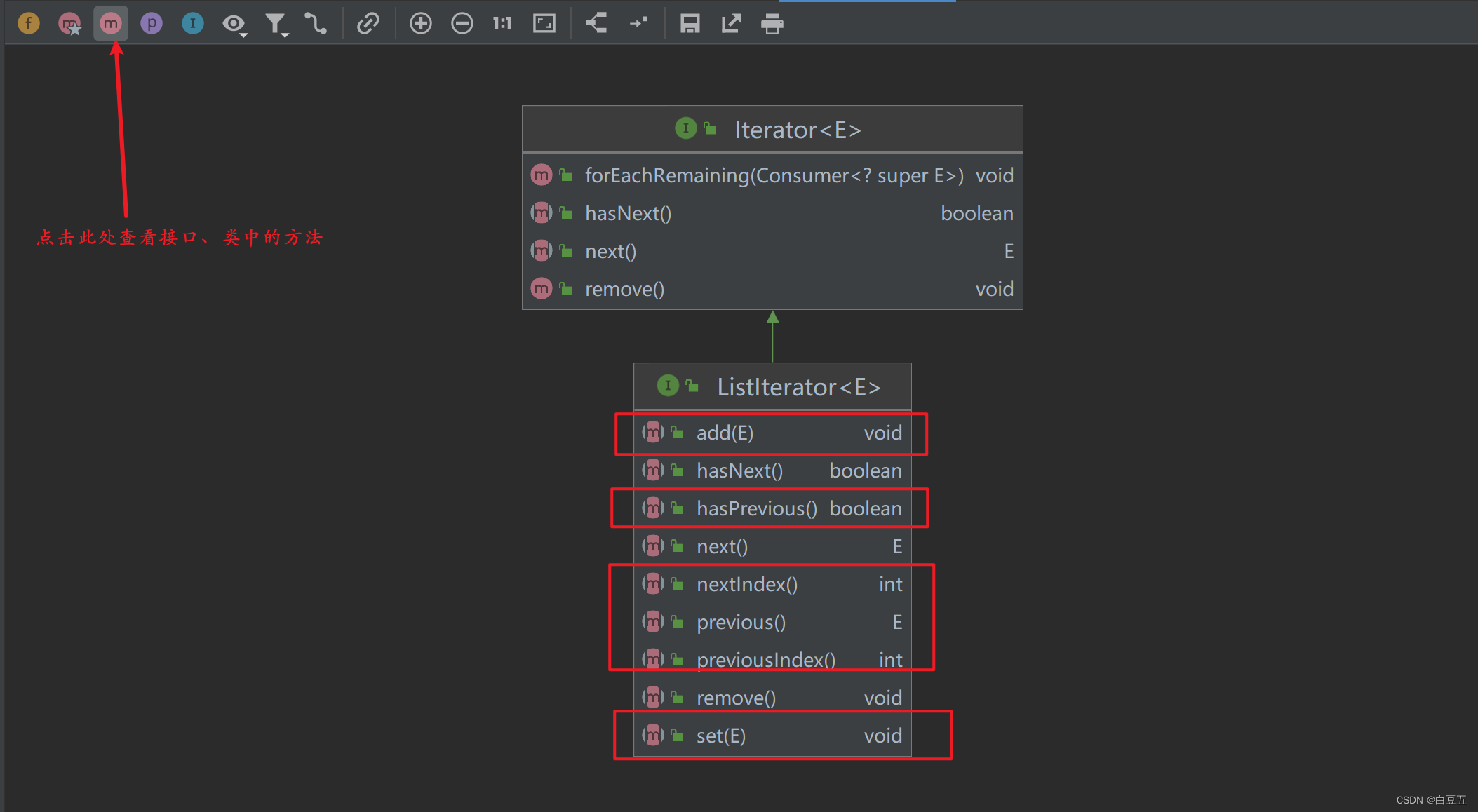Click the edge creation mode icon
This screenshot has height=812, width=1478.
316,24
